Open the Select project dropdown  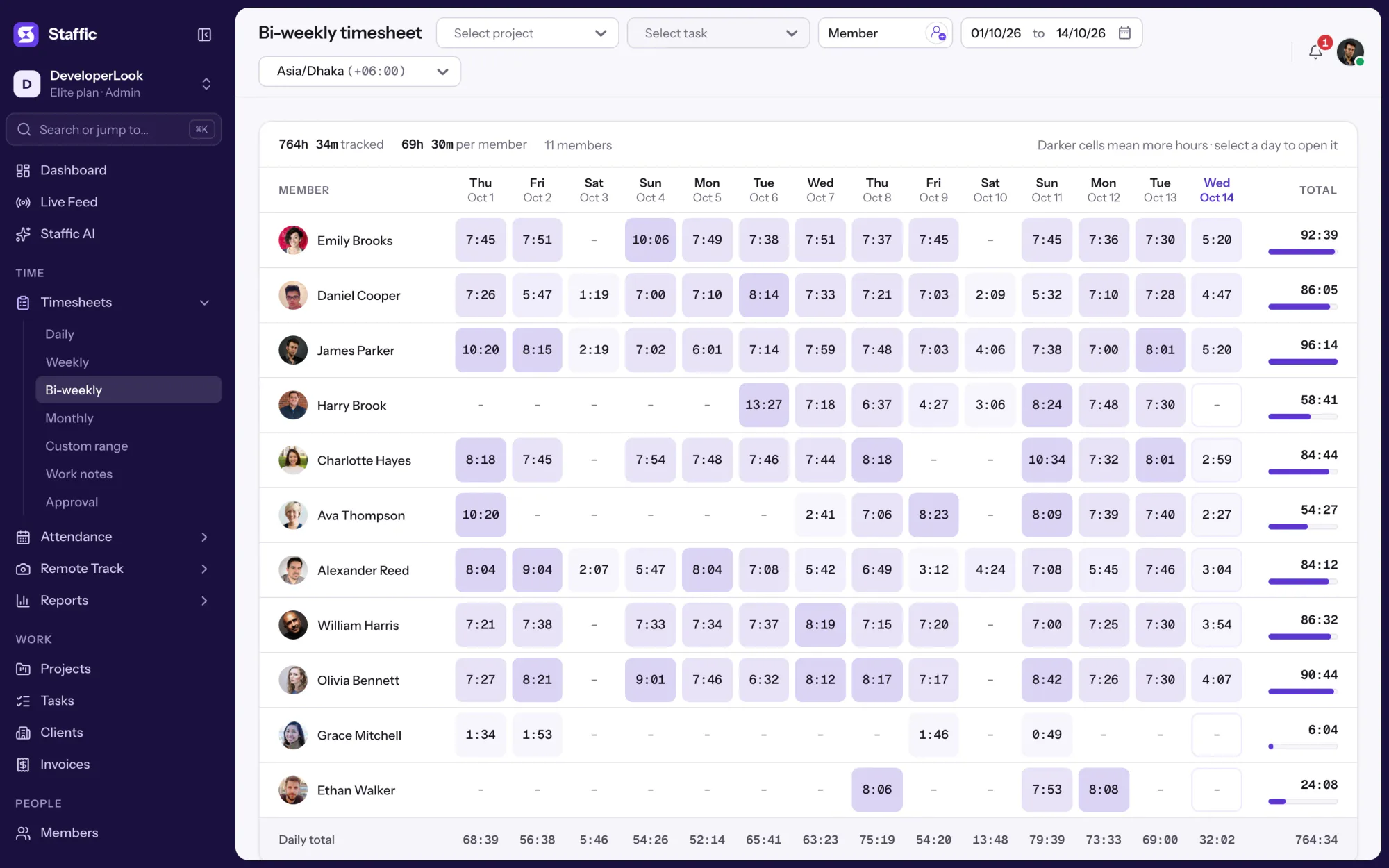point(528,33)
